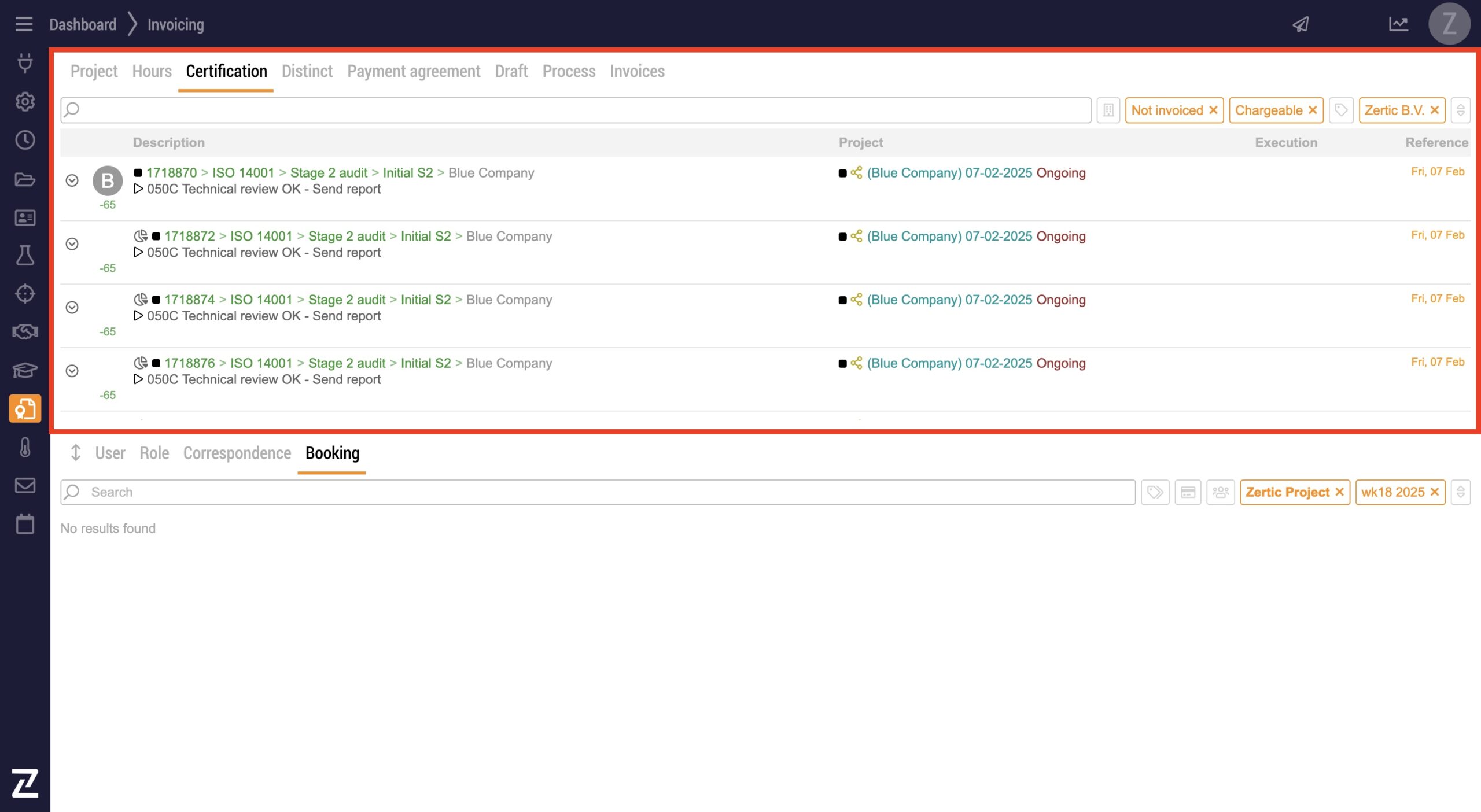Viewport: 1481px width, 812px height.
Task: Click the handshake icon in sidebar
Action: click(25, 332)
